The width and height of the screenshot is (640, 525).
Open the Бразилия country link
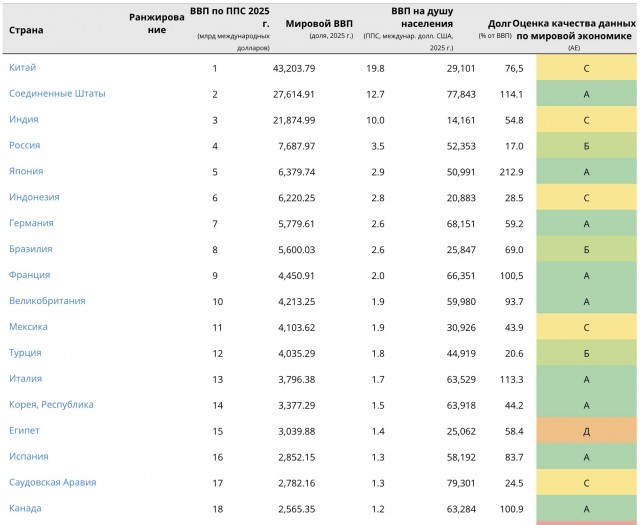pyautogui.click(x=31, y=249)
